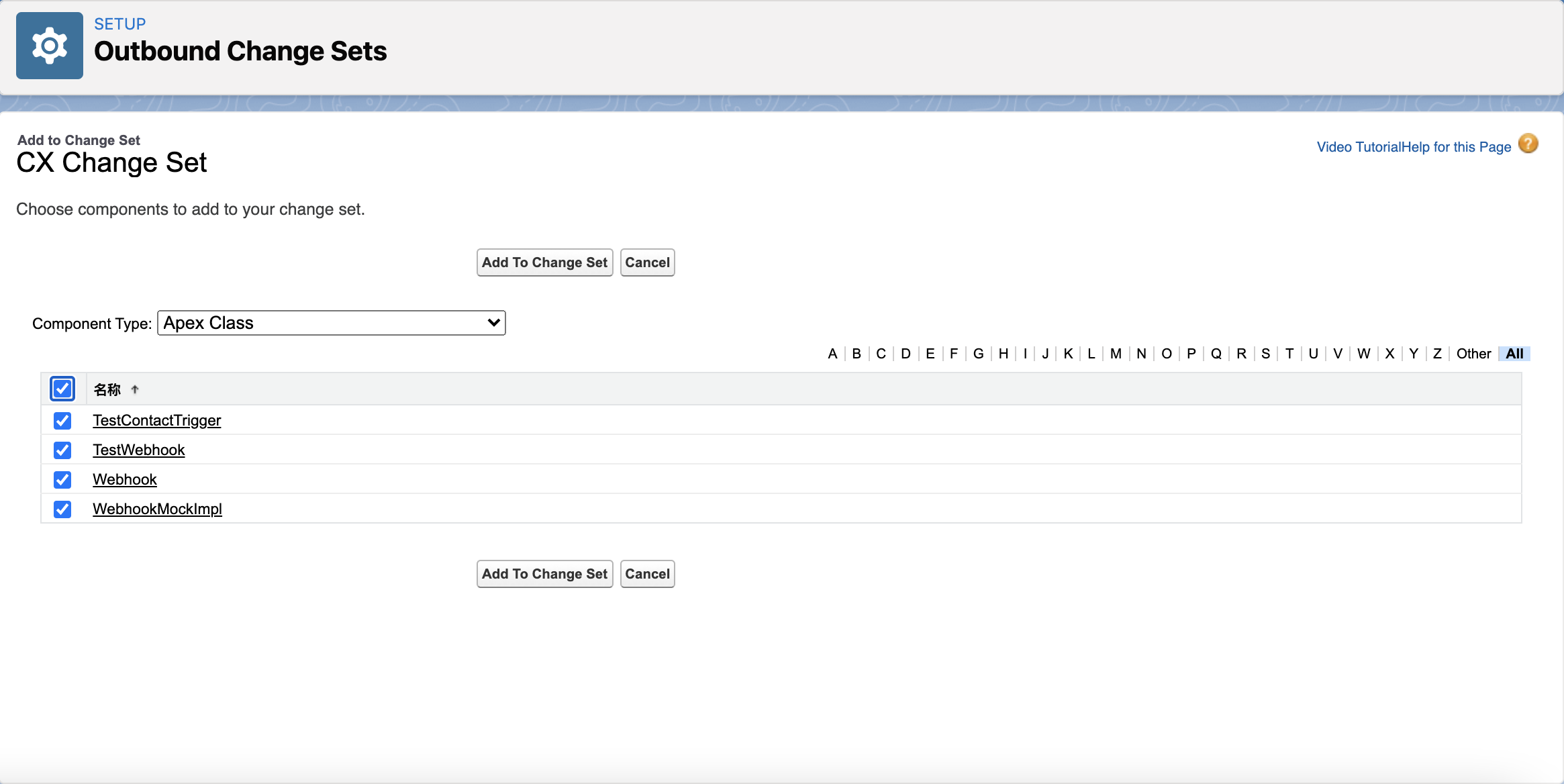Click the top Add To Change Set button
The image size is (1564, 784).
tap(544, 262)
